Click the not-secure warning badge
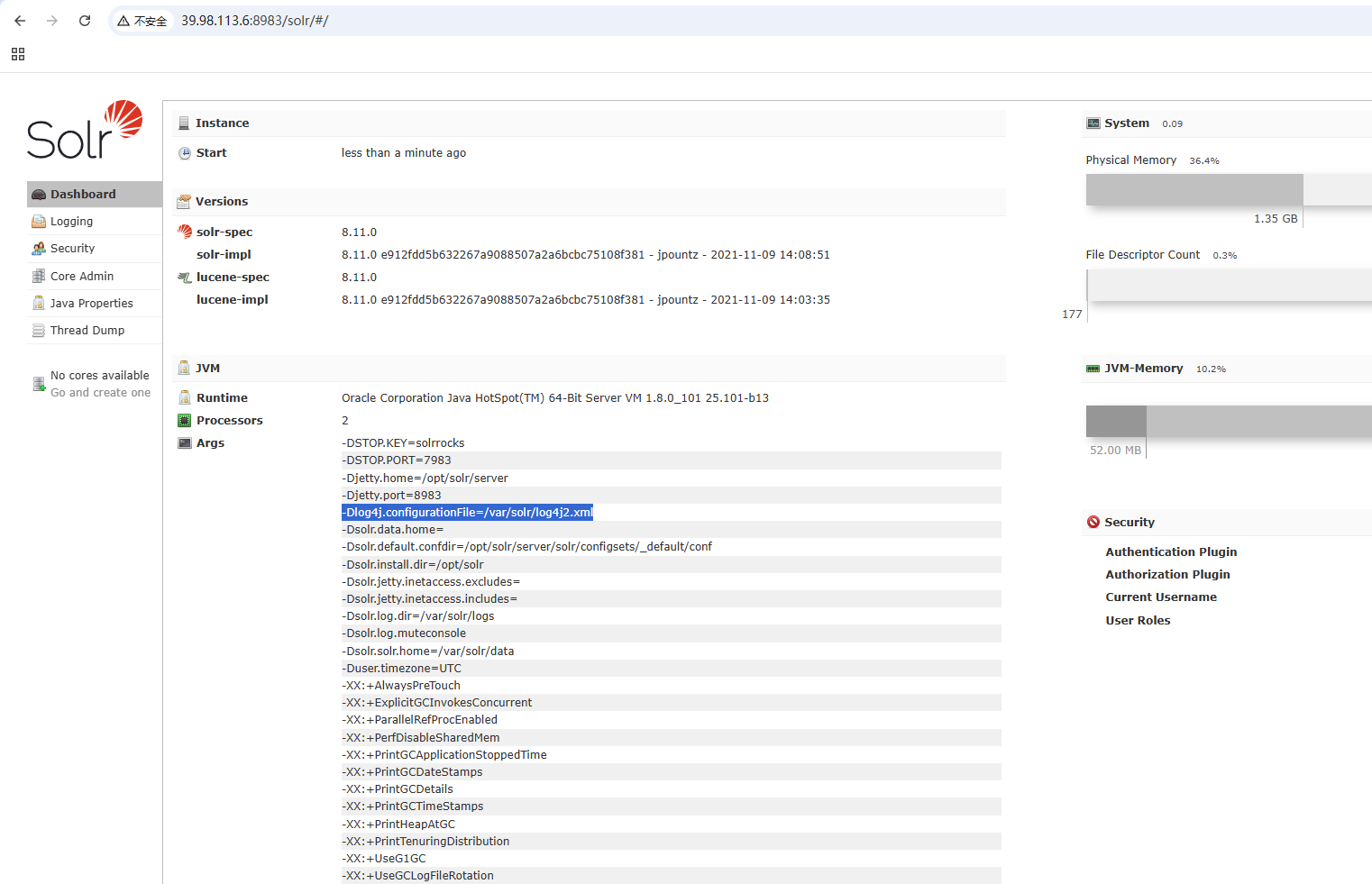This screenshot has width=1372, height=884. tap(142, 21)
